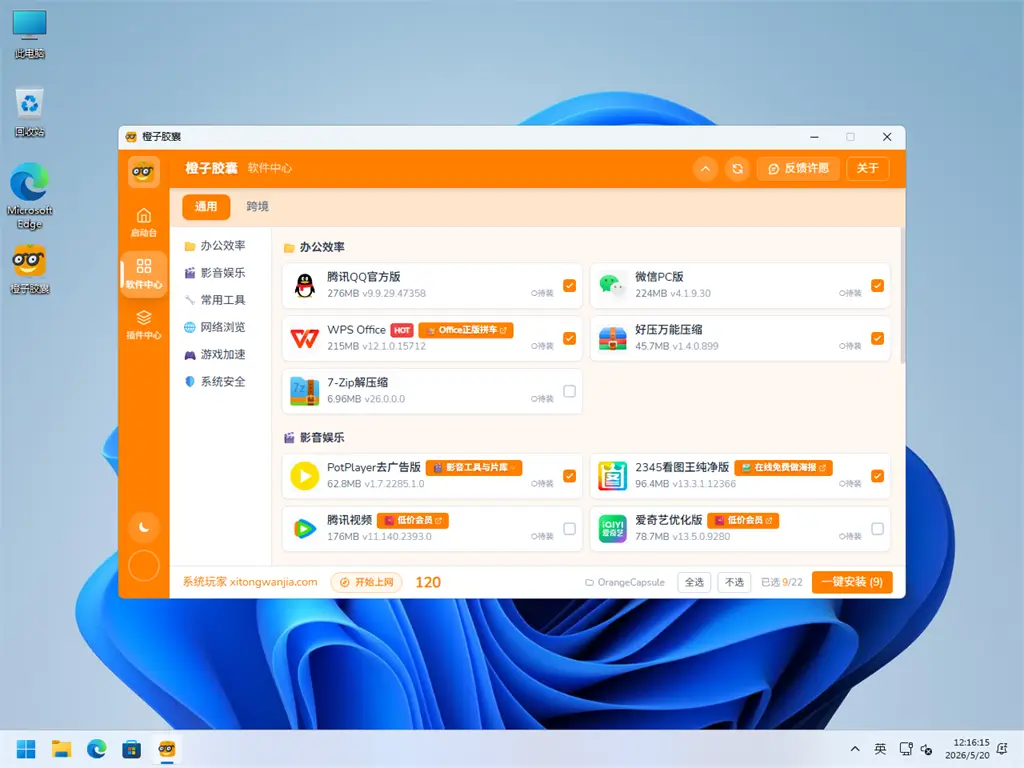
Task: Uncheck the 2345看图王纯净版 checkbox
Action: point(877,476)
